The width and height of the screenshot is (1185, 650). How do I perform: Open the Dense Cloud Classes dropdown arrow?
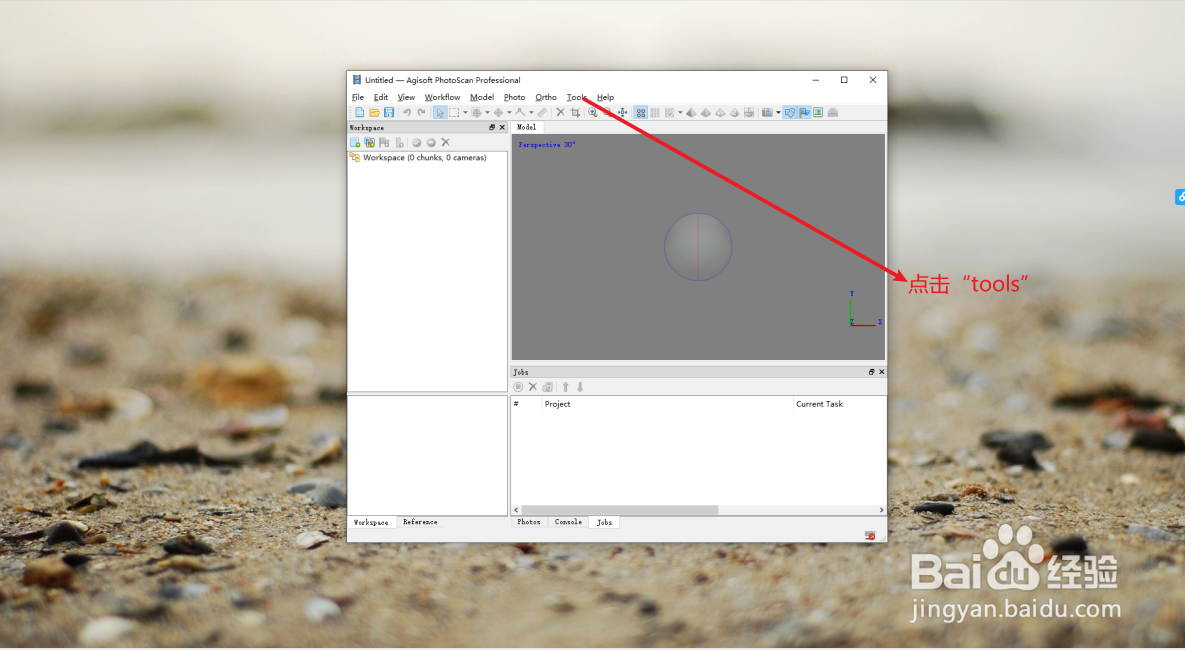tap(680, 113)
